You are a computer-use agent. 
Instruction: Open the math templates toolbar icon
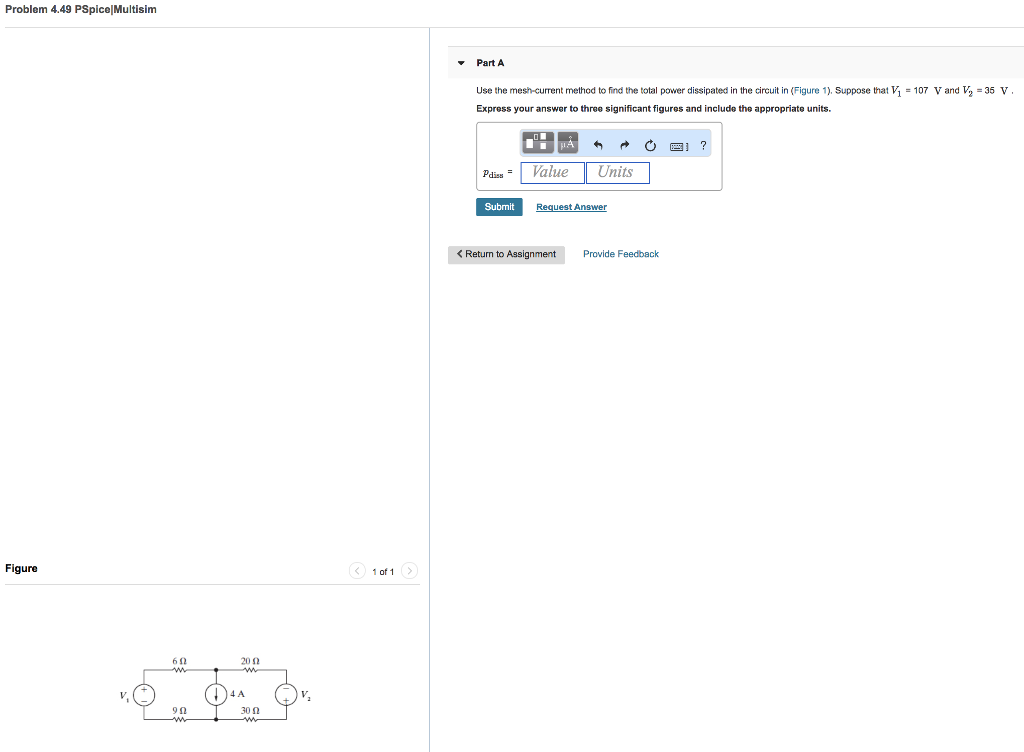(x=537, y=141)
